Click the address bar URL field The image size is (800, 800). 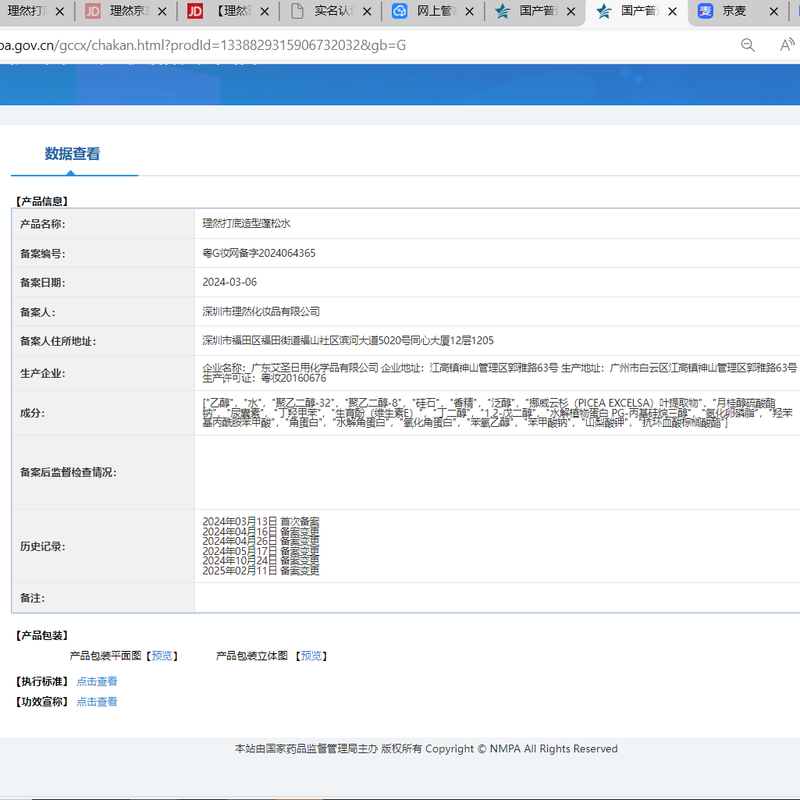tap(300, 46)
